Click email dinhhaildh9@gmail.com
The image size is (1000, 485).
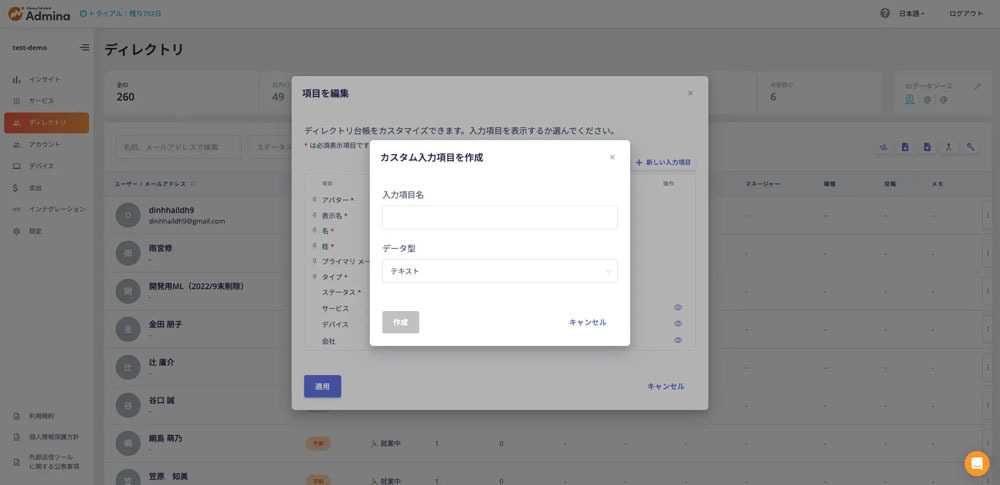(x=187, y=221)
